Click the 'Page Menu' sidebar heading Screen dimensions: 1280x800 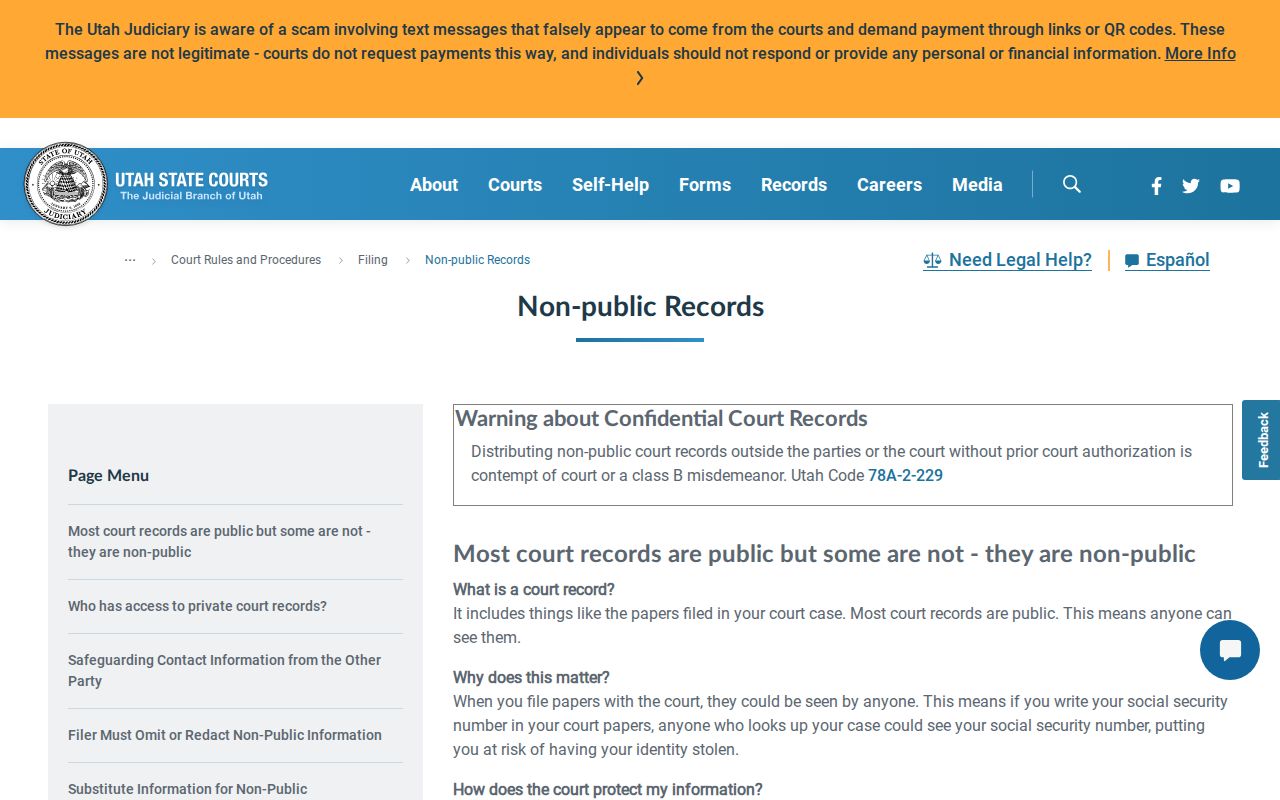tap(108, 475)
